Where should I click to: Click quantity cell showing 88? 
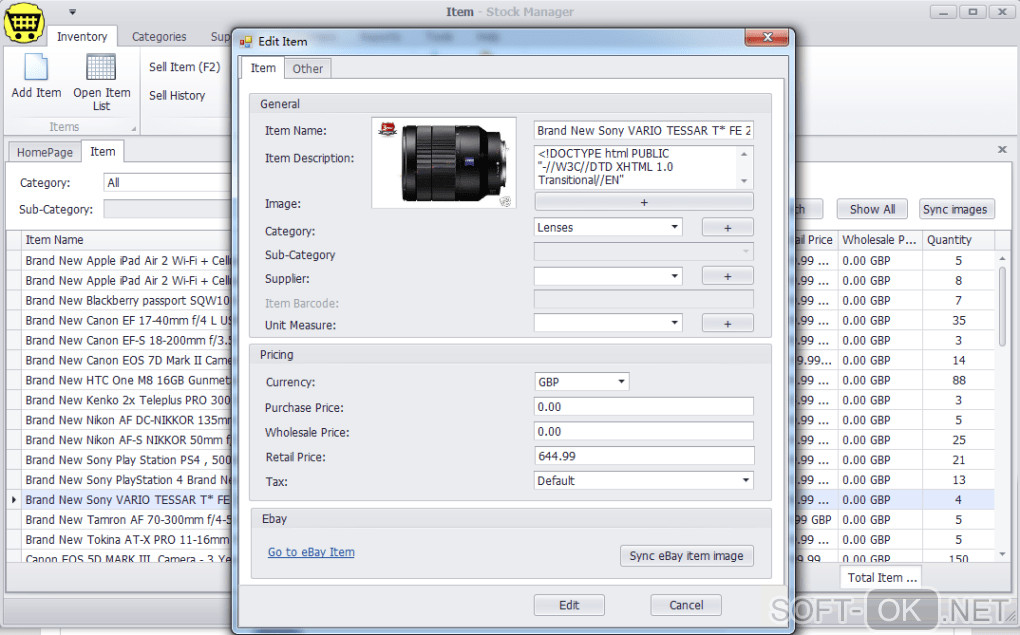tap(958, 380)
